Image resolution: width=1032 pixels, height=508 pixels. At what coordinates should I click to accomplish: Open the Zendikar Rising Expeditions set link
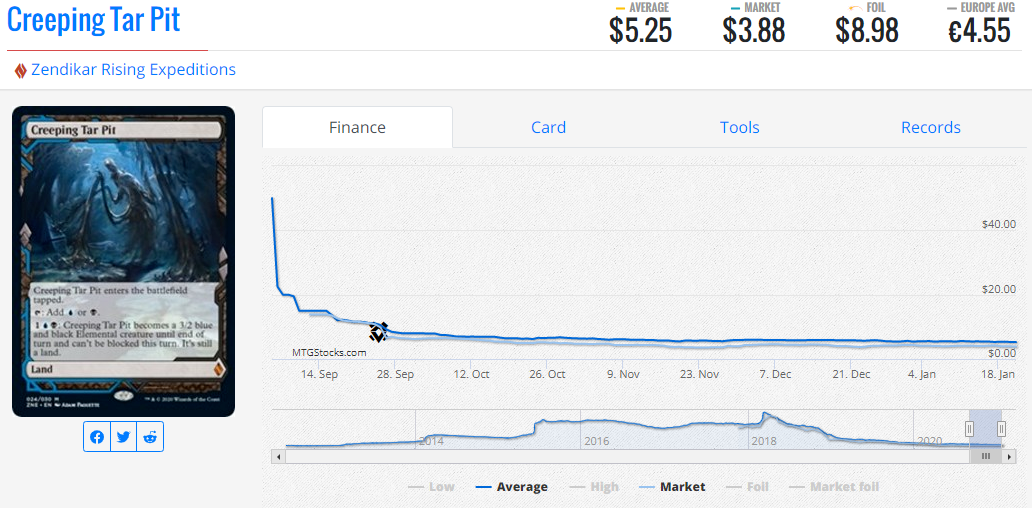pyautogui.click(x=133, y=70)
